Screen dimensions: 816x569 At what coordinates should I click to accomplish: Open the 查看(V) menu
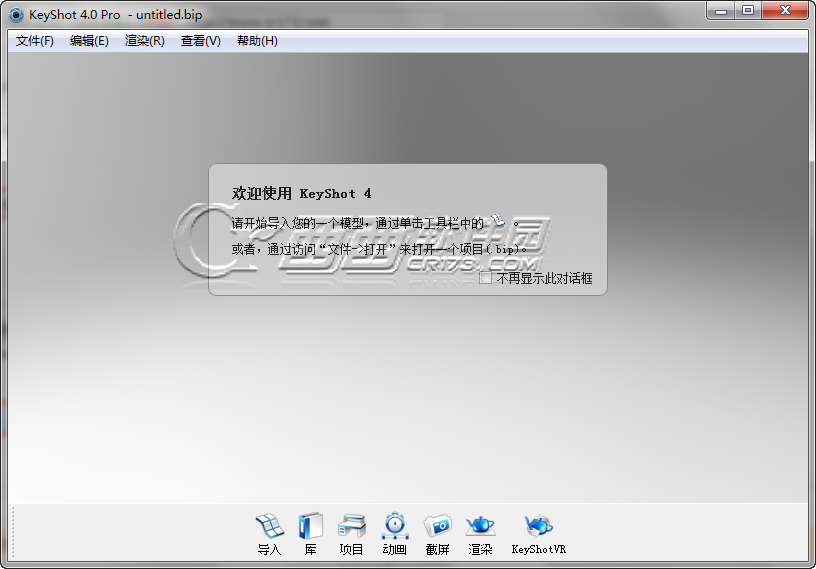200,41
